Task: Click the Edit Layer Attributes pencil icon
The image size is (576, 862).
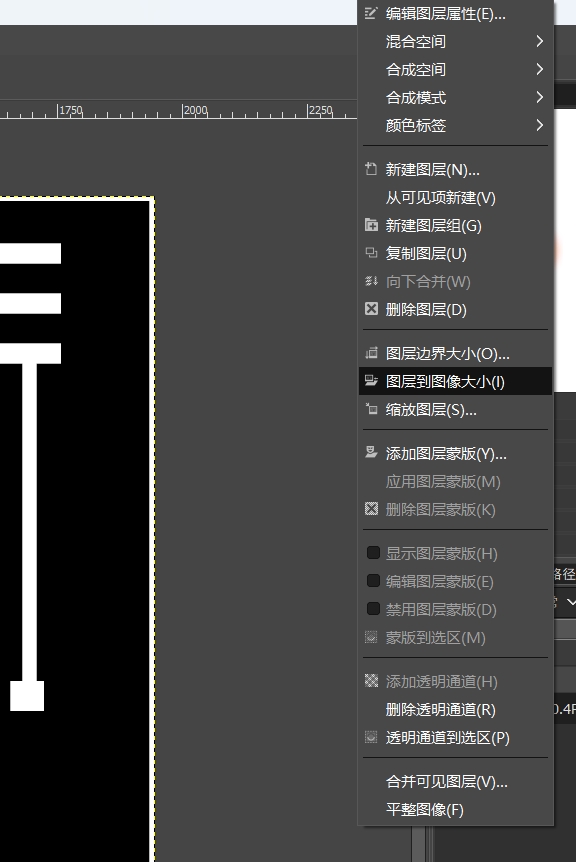Action: (x=372, y=13)
